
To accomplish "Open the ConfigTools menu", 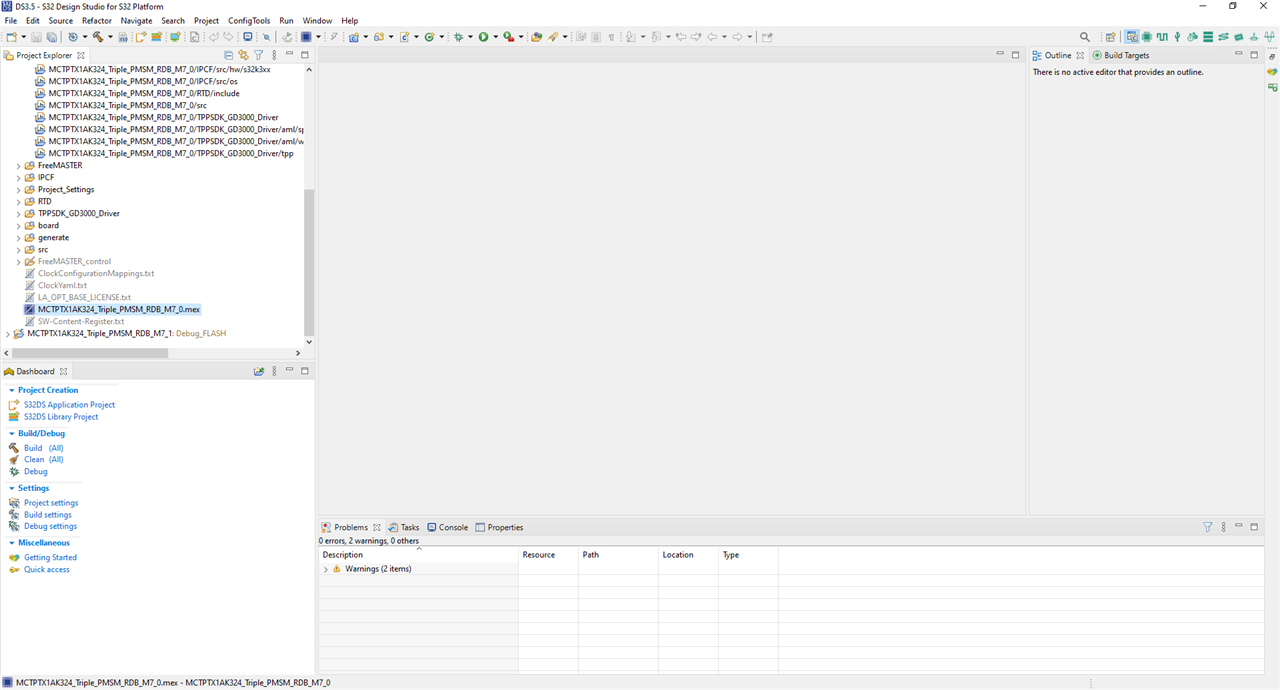I will pyautogui.click(x=248, y=20).
